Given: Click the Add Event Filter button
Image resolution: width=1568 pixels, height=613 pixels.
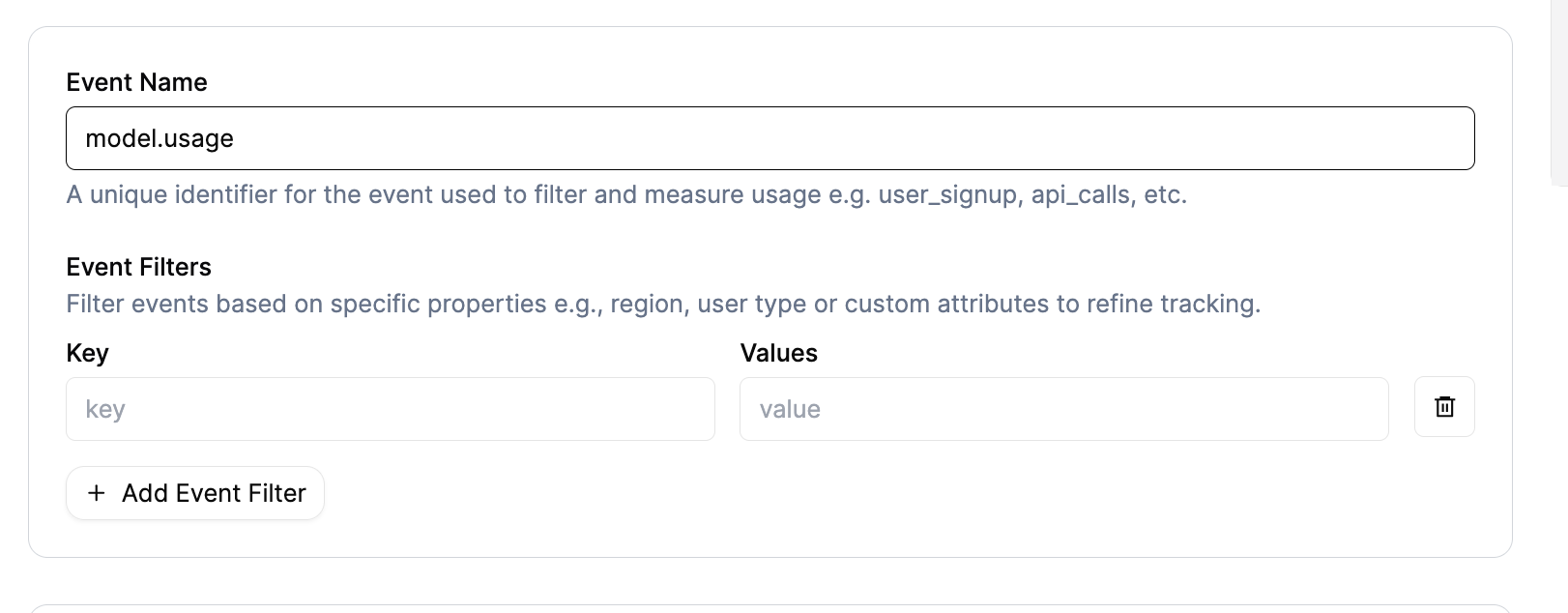Looking at the screenshot, I should (x=195, y=493).
